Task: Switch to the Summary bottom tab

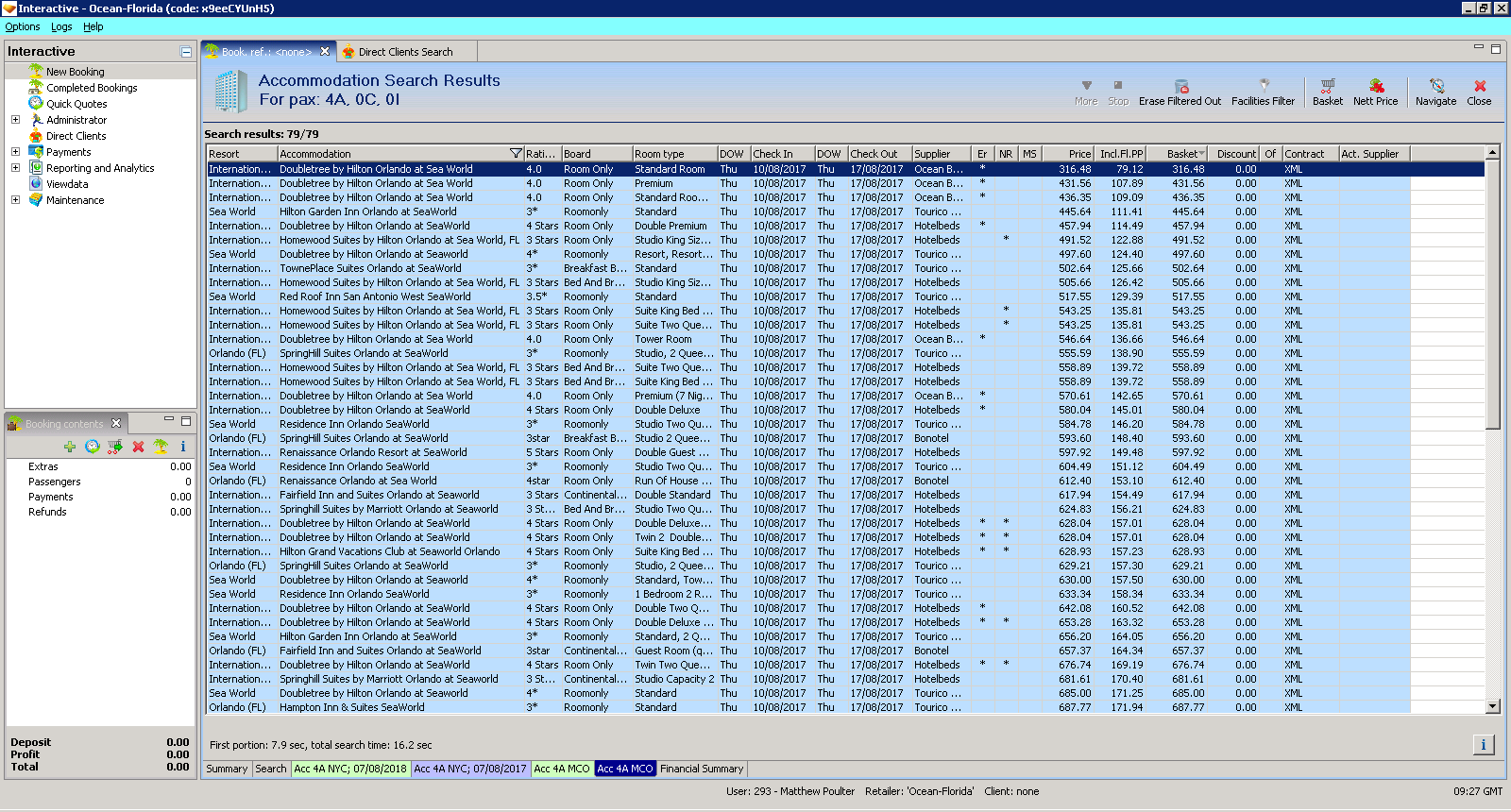Action: point(227,769)
